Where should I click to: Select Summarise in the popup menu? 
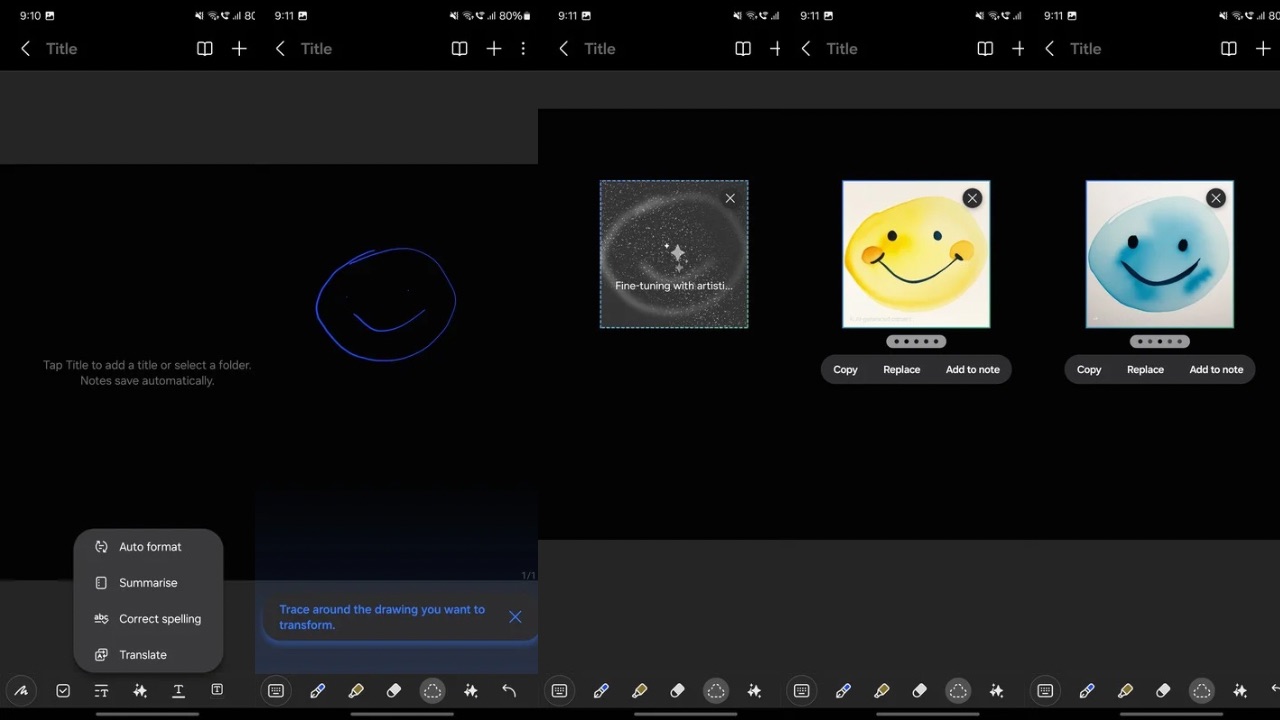(x=148, y=583)
